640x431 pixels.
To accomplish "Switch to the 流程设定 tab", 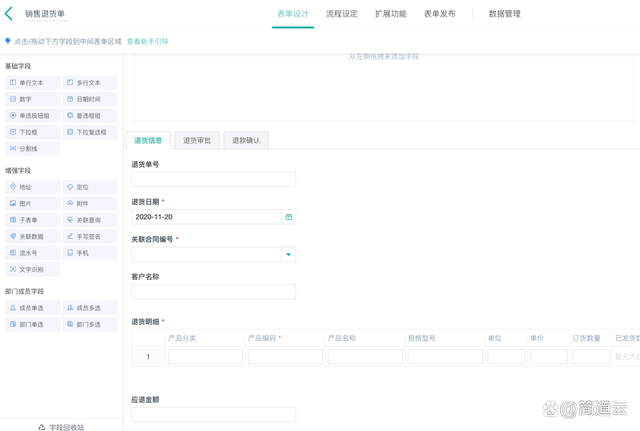I will [x=341, y=14].
